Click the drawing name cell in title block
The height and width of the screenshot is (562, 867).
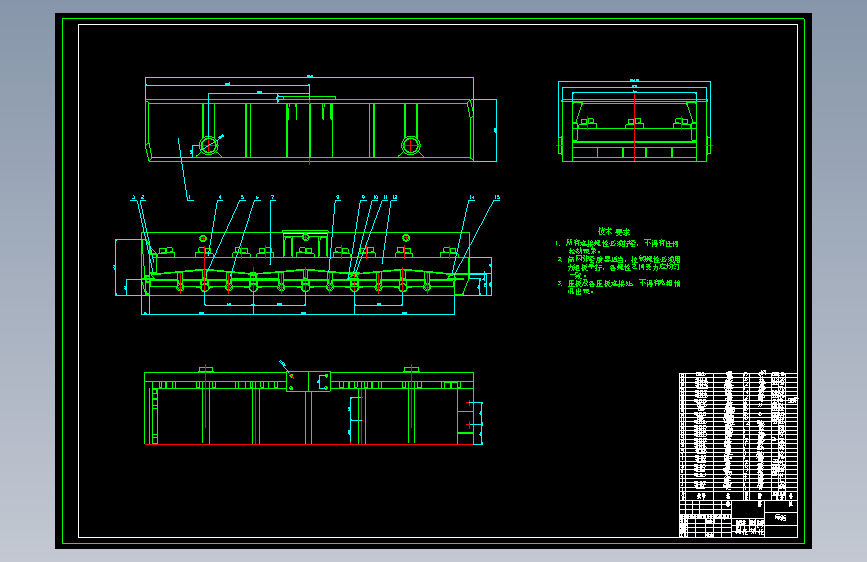(x=781, y=518)
